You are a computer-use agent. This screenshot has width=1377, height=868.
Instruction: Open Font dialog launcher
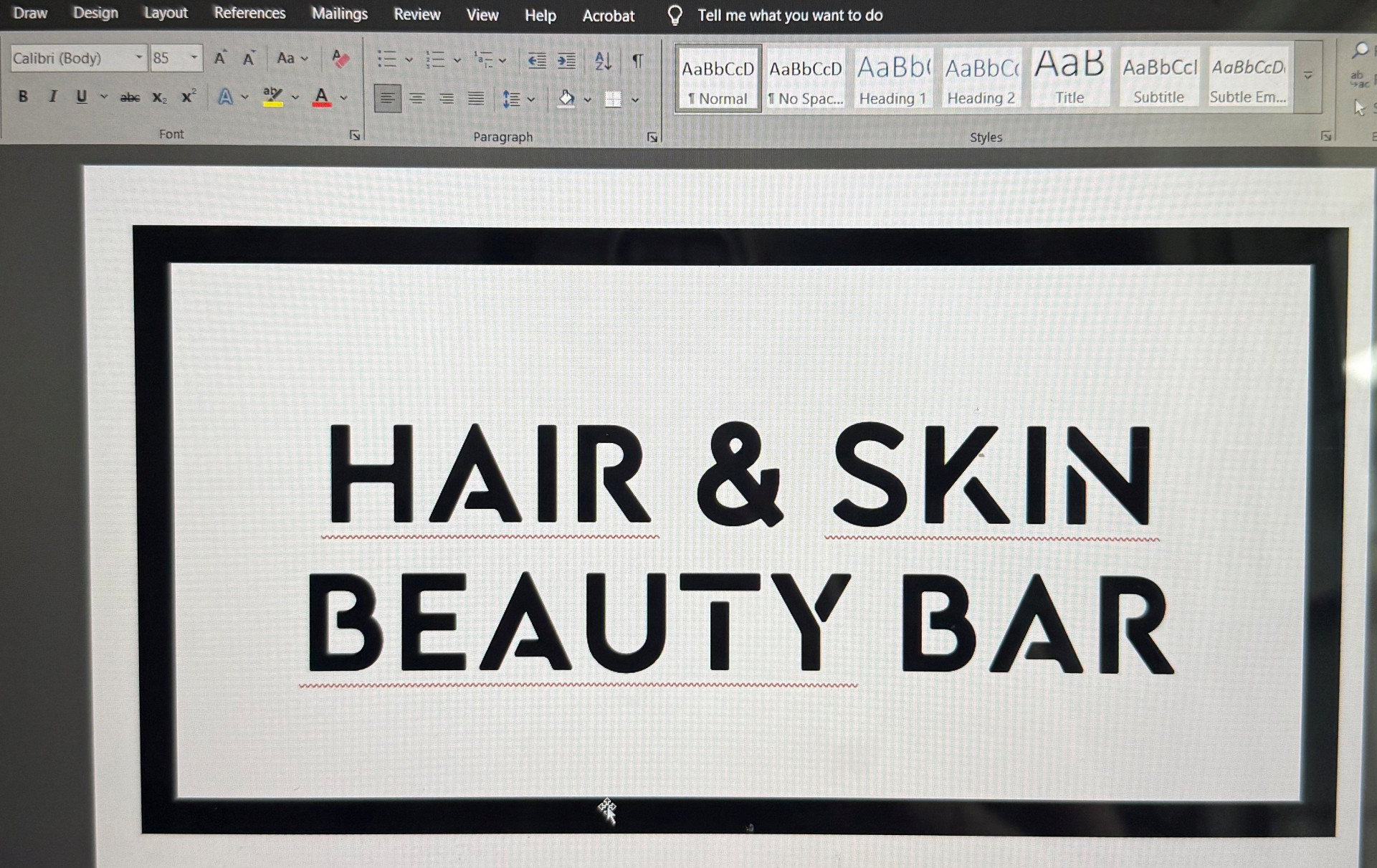[354, 135]
